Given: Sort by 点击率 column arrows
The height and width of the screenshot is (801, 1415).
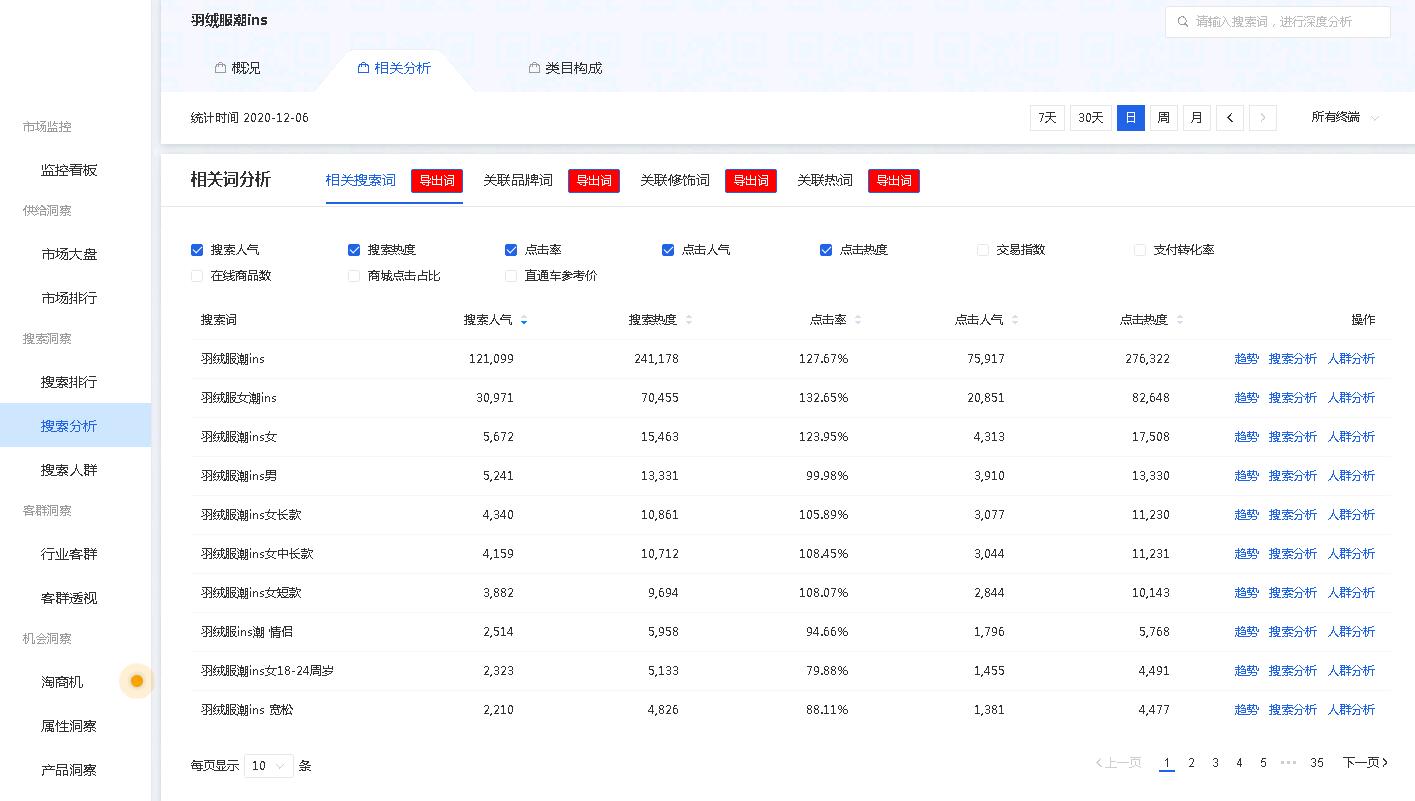Looking at the screenshot, I should click(858, 320).
